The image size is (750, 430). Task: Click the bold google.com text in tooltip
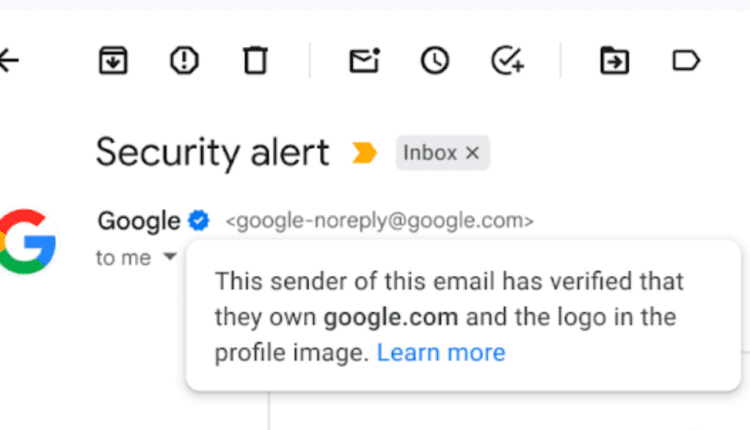(x=391, y=317)
